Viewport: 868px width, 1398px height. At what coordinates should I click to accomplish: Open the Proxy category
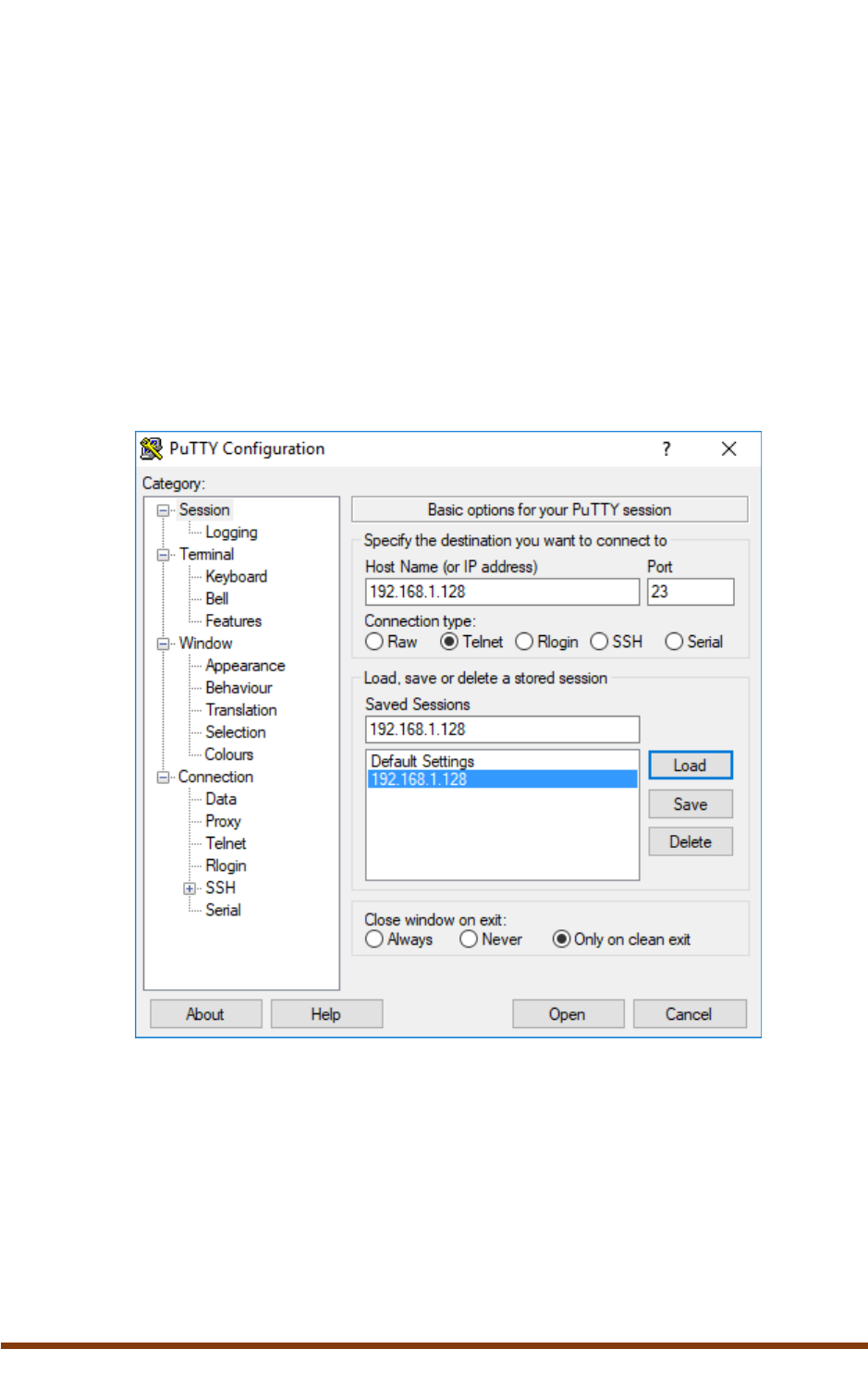pyautogui.click(x=223, y=821)
